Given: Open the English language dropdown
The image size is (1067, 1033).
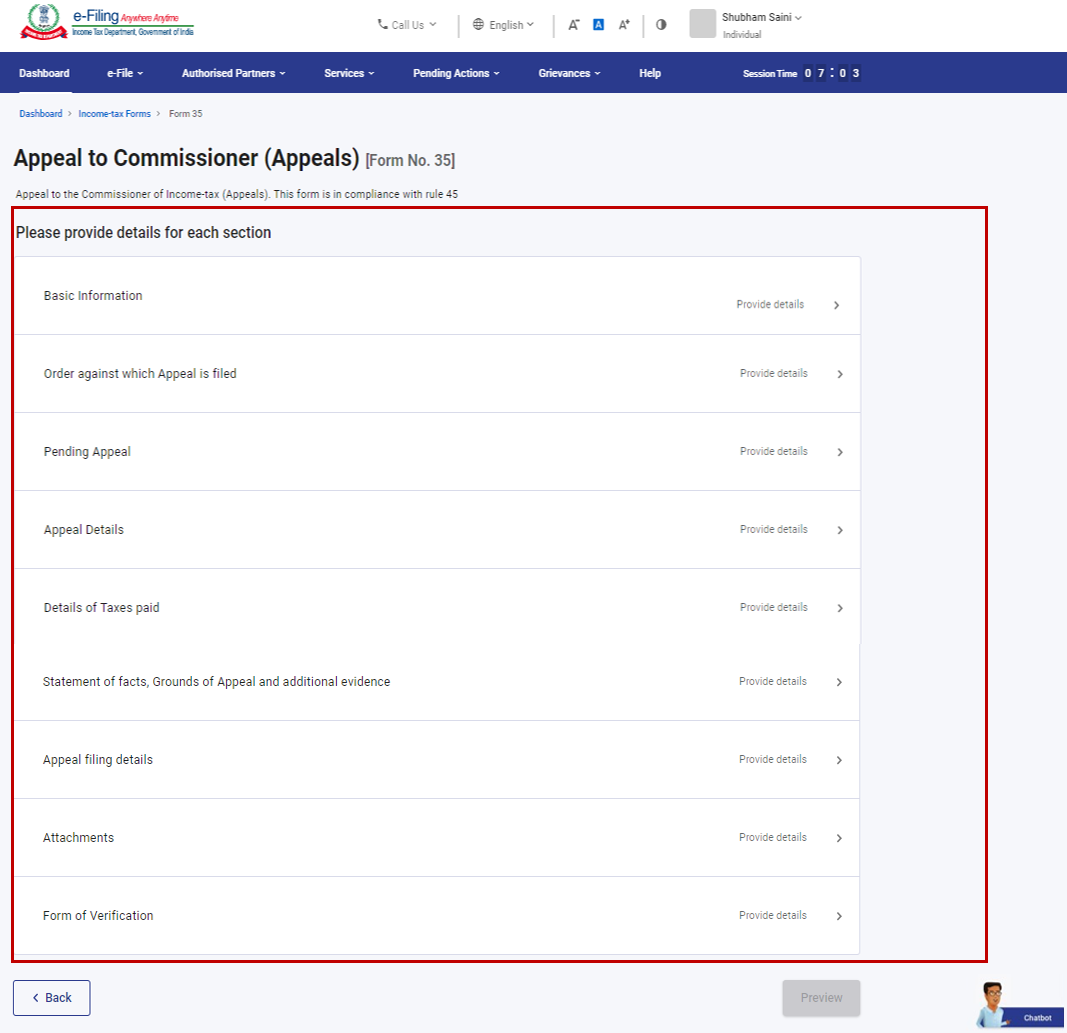Looking at the screenshot, I should tap(504, 25).
